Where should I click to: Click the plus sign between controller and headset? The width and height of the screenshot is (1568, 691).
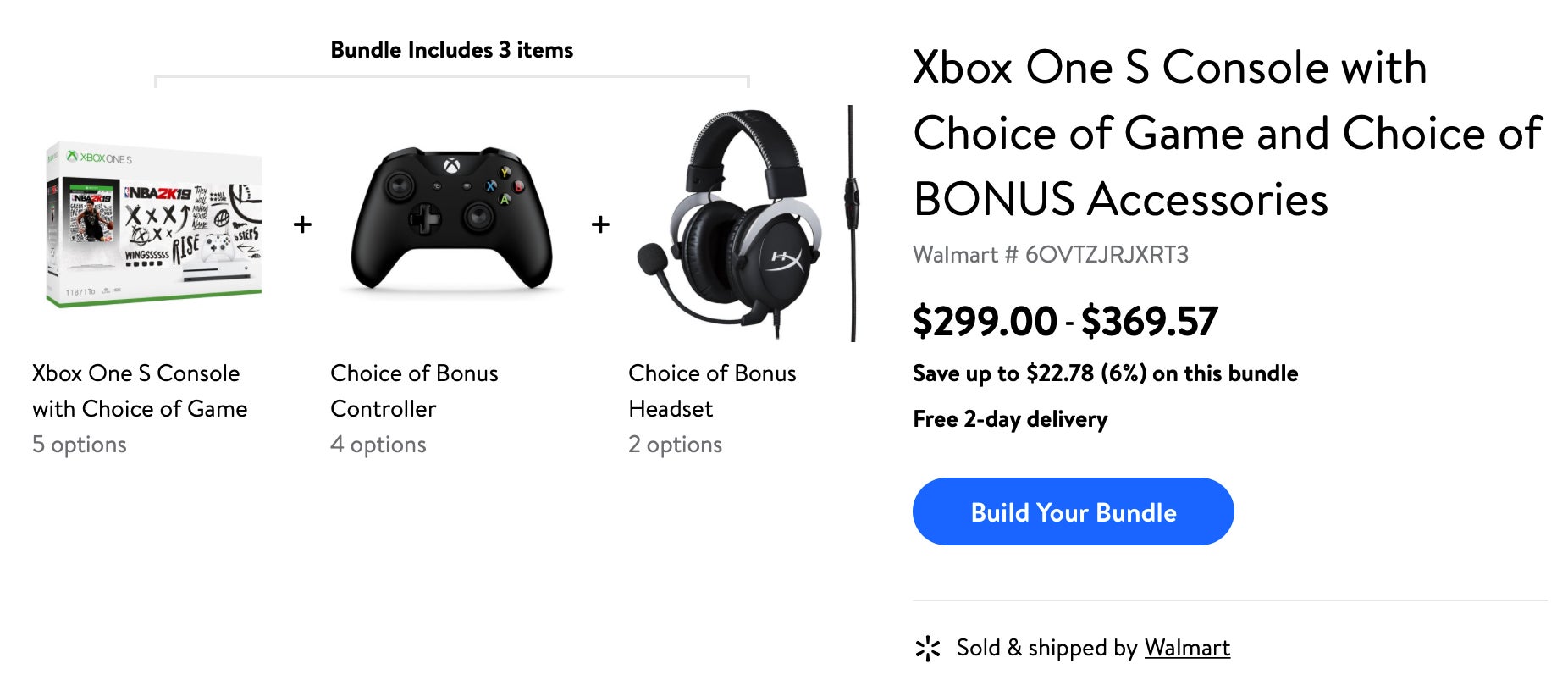click(600, 224)
